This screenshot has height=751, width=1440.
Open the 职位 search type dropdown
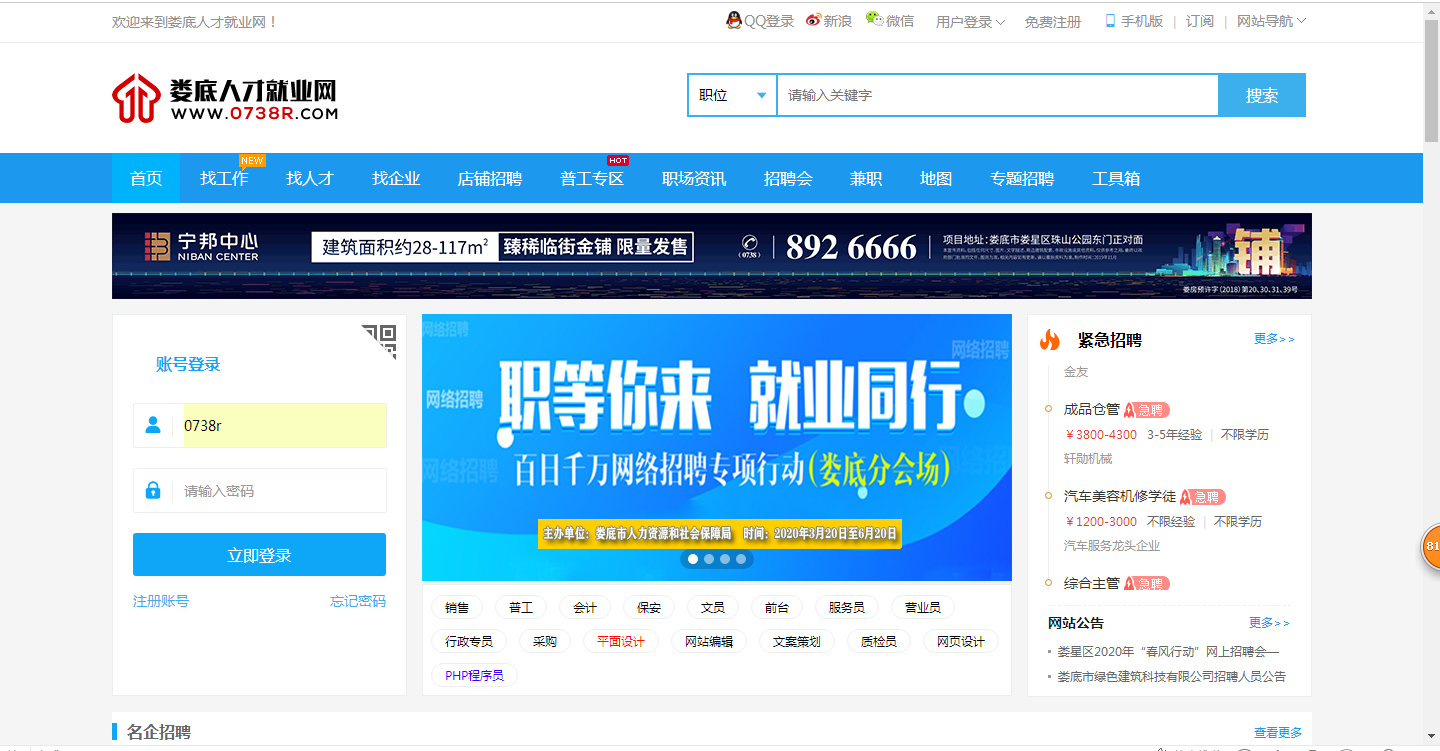coord(731,94)
